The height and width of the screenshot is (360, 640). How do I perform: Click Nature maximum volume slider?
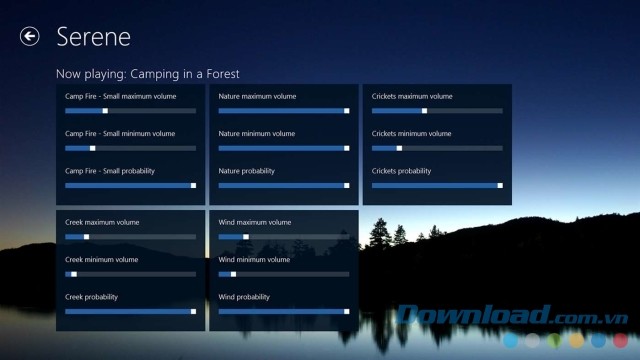point(284,111)
